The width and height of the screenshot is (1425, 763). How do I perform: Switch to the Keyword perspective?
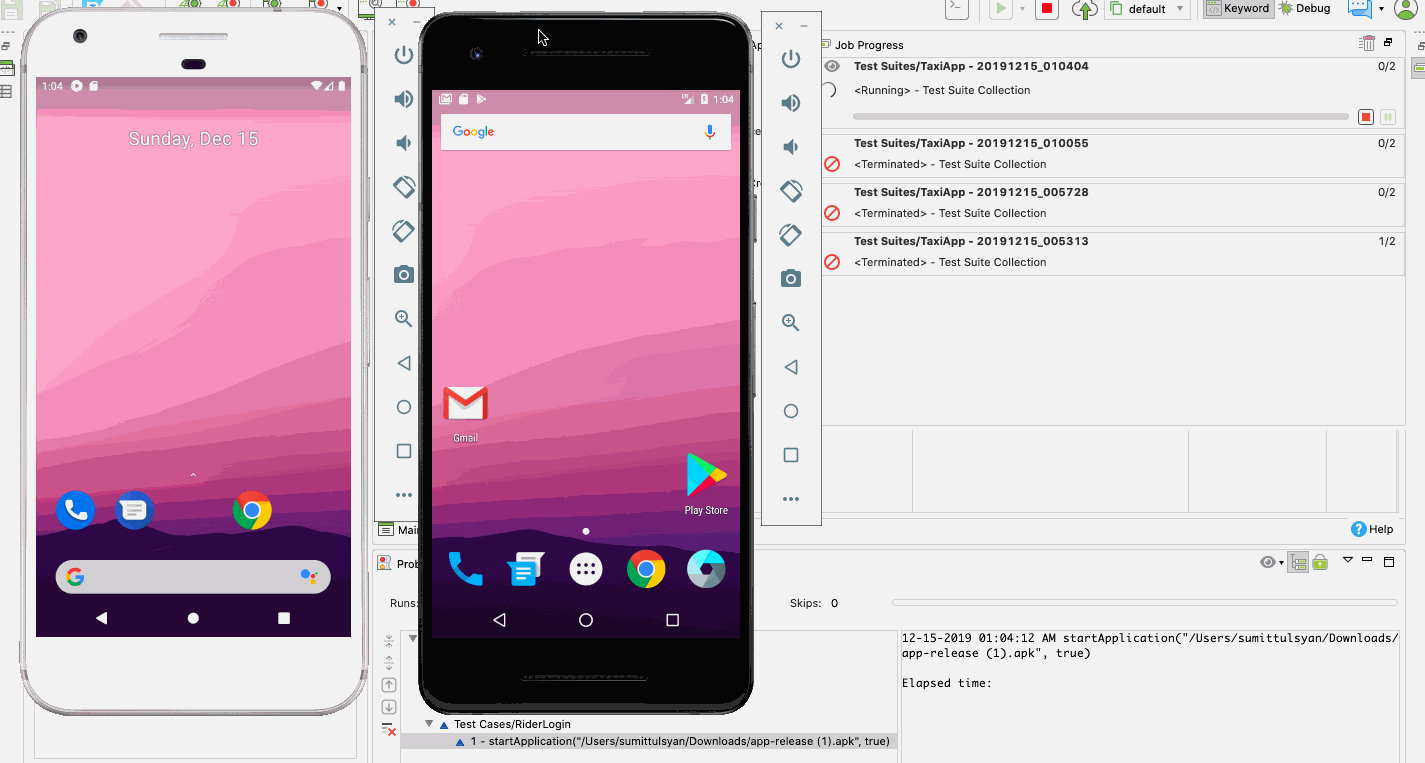tap(1237, 9)
